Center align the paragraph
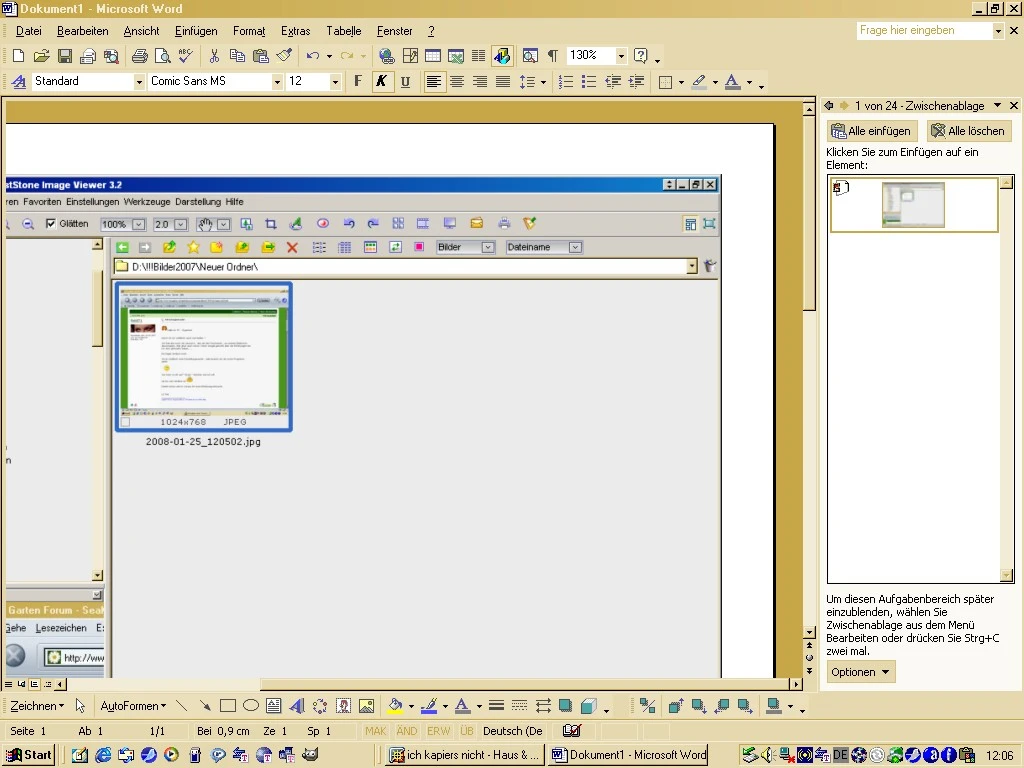The width and height of the screenshot is (1024, 768). (456, 82)
